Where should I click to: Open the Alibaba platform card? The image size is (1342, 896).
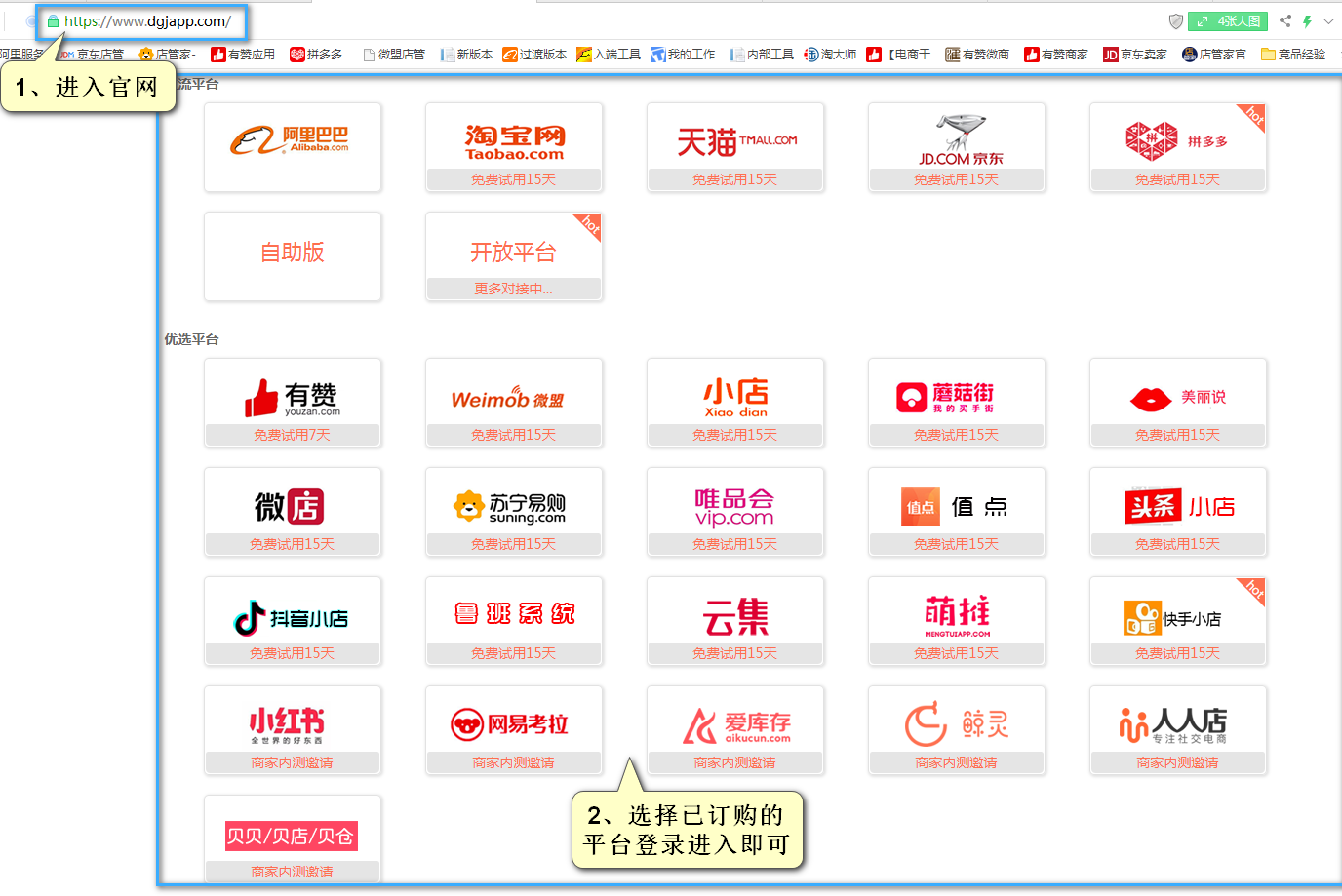pos(293,147)
